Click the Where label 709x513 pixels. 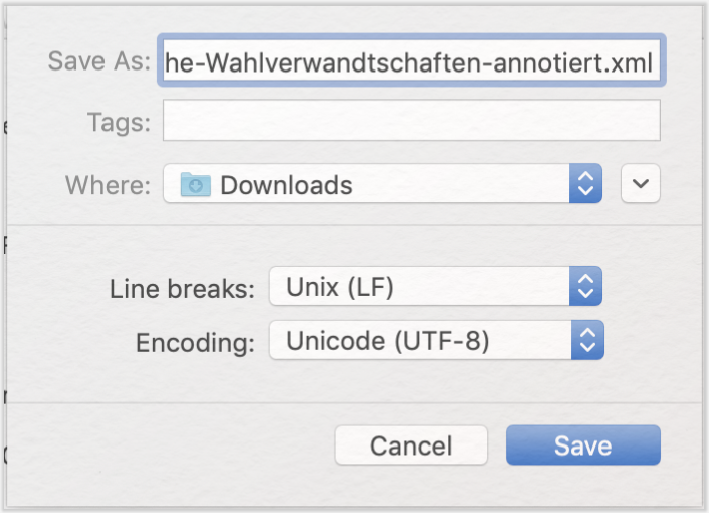coord(108,185)
